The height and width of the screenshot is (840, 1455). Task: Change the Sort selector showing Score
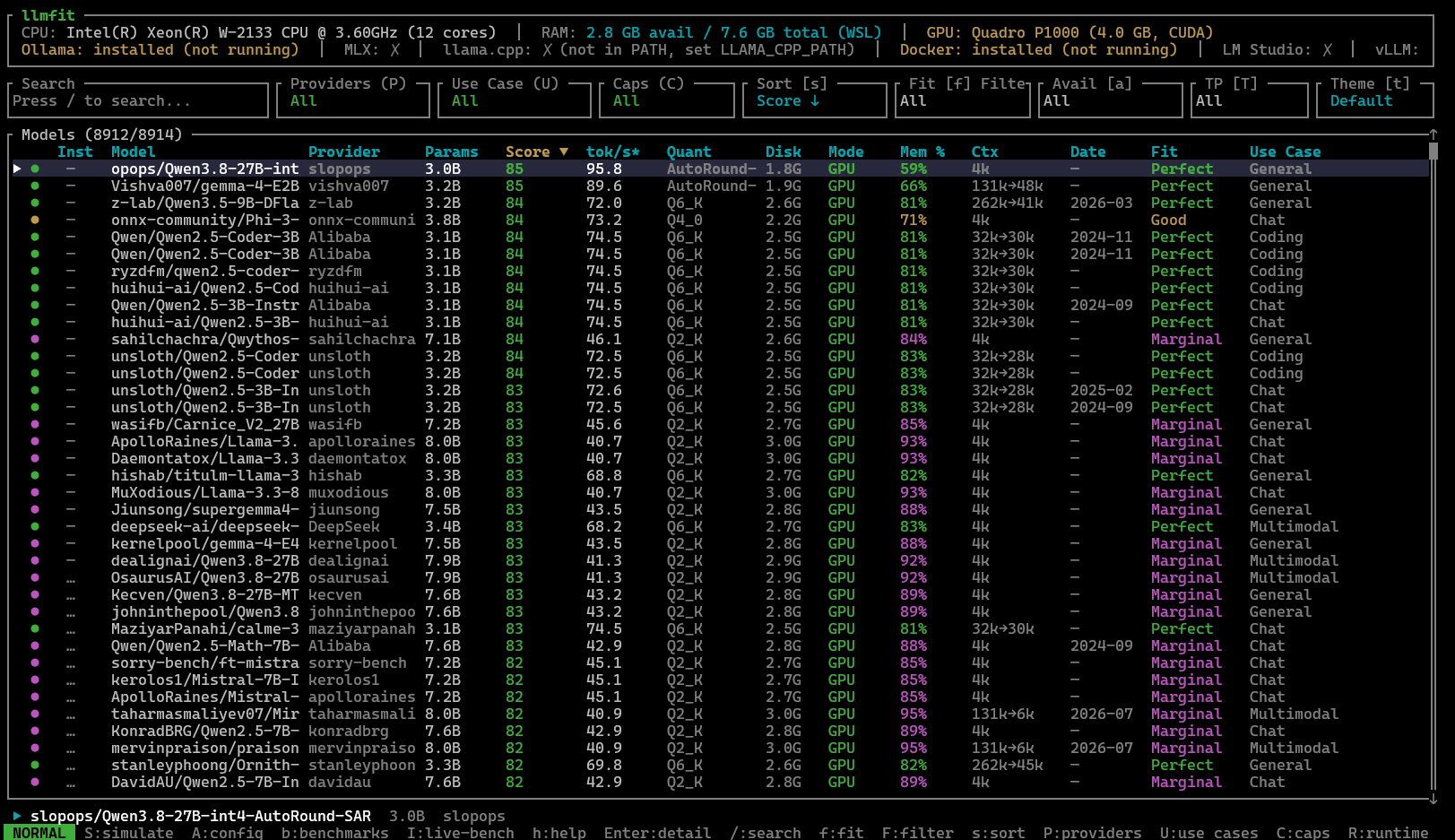[x=815, y=100]
